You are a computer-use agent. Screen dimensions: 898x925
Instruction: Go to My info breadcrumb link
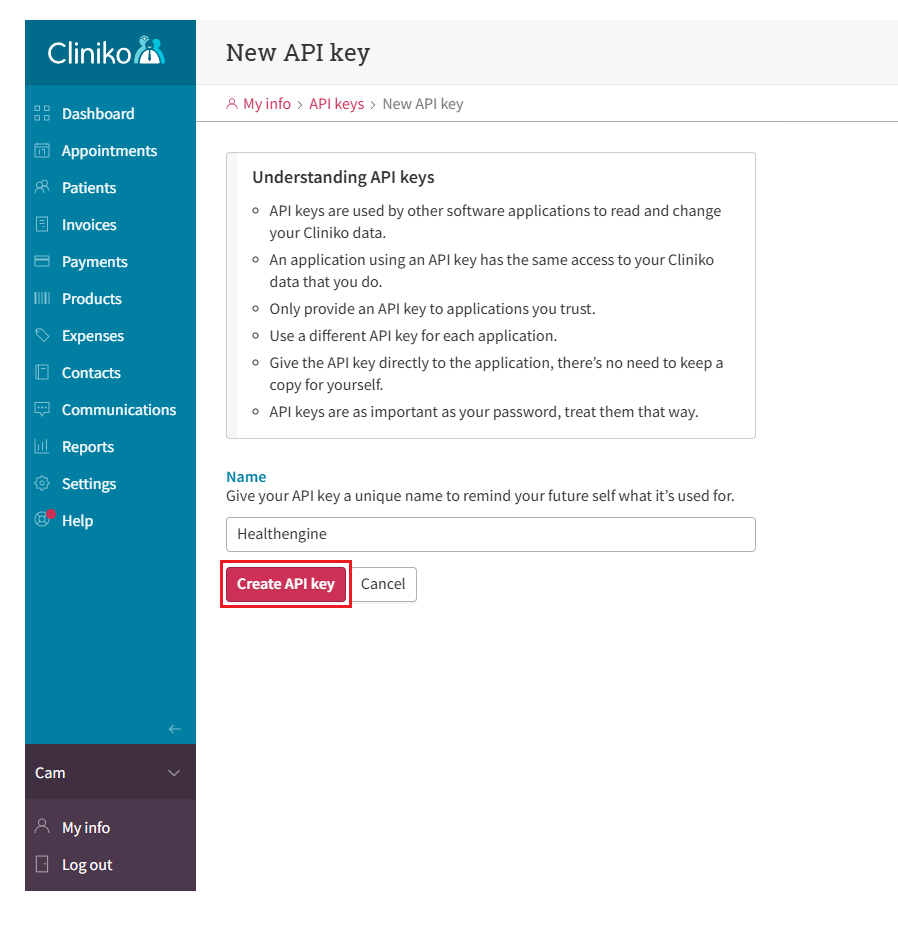click(266, 104)
